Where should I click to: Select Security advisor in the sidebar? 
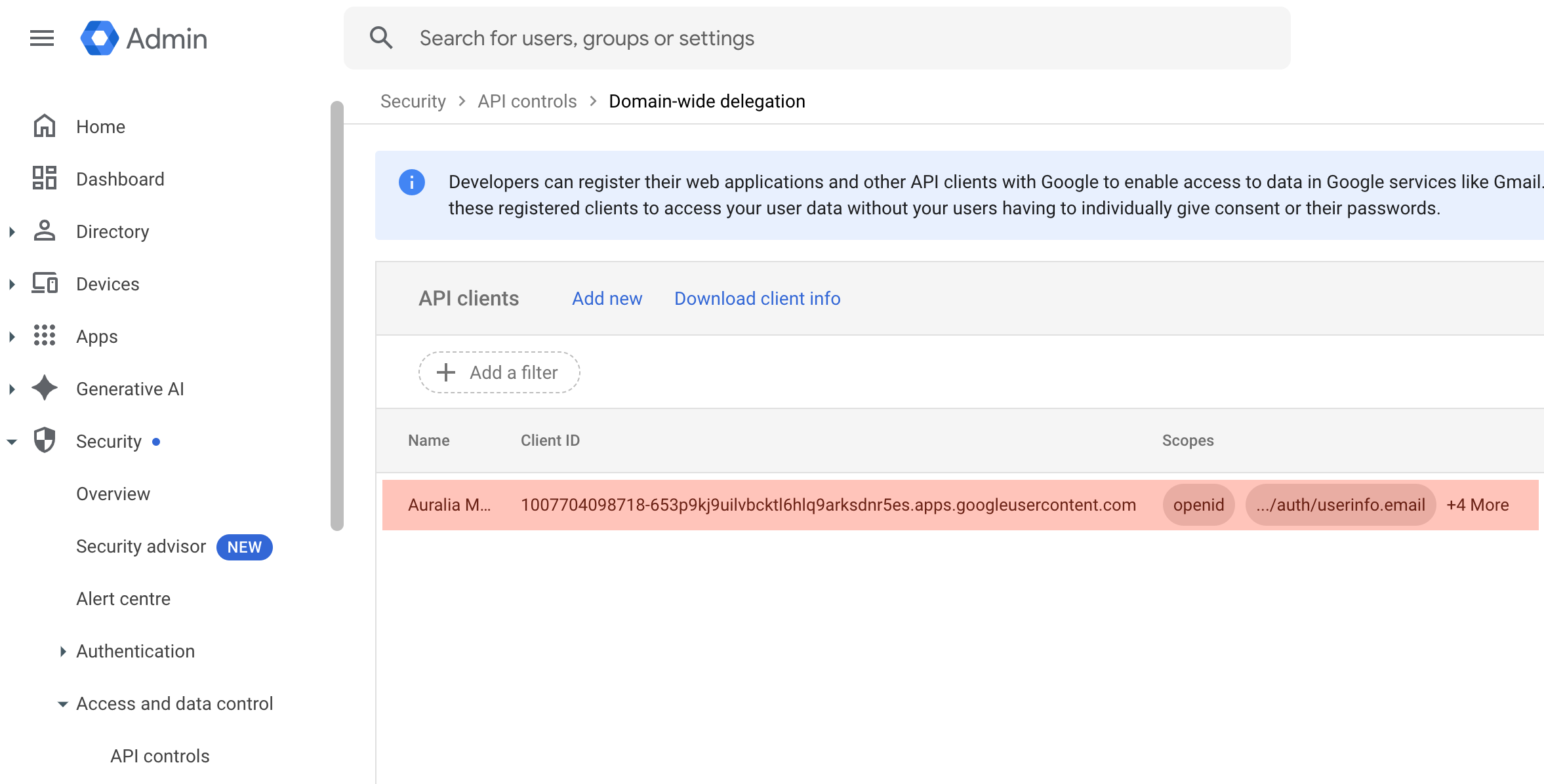coord(140,545)
